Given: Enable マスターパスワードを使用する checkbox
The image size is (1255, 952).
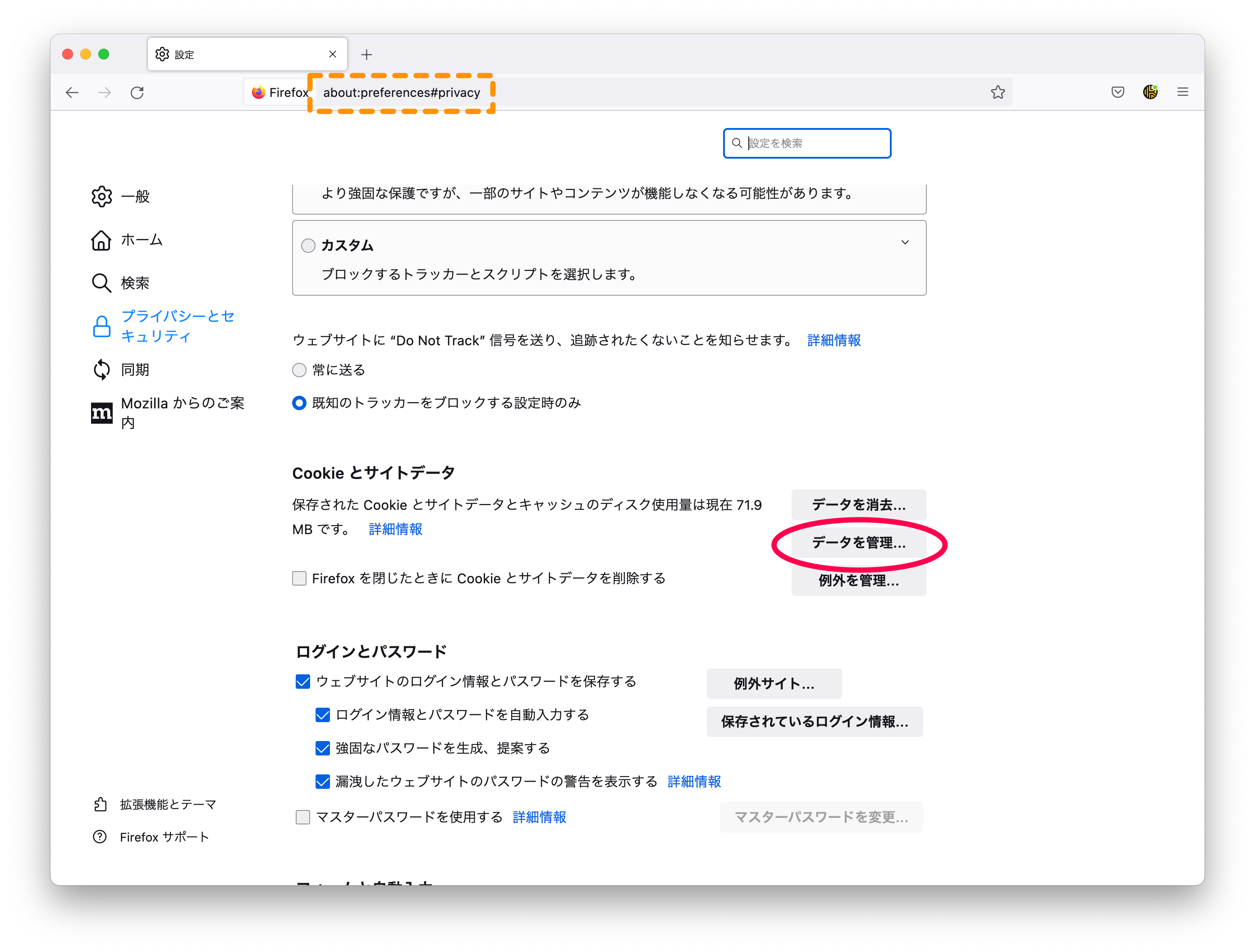Looking at the screenshot, I should (x=303, y=817).
